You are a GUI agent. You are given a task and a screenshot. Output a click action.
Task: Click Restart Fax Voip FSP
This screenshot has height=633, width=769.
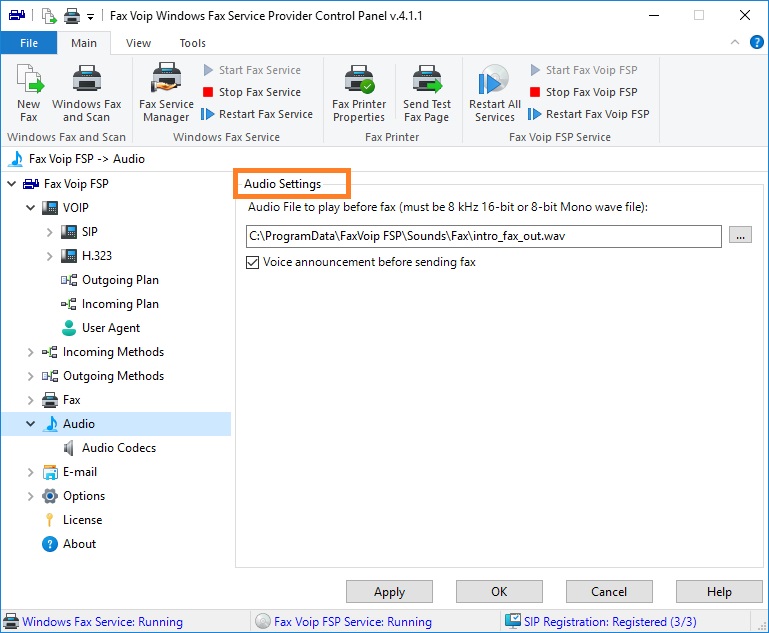click(589, 114)
